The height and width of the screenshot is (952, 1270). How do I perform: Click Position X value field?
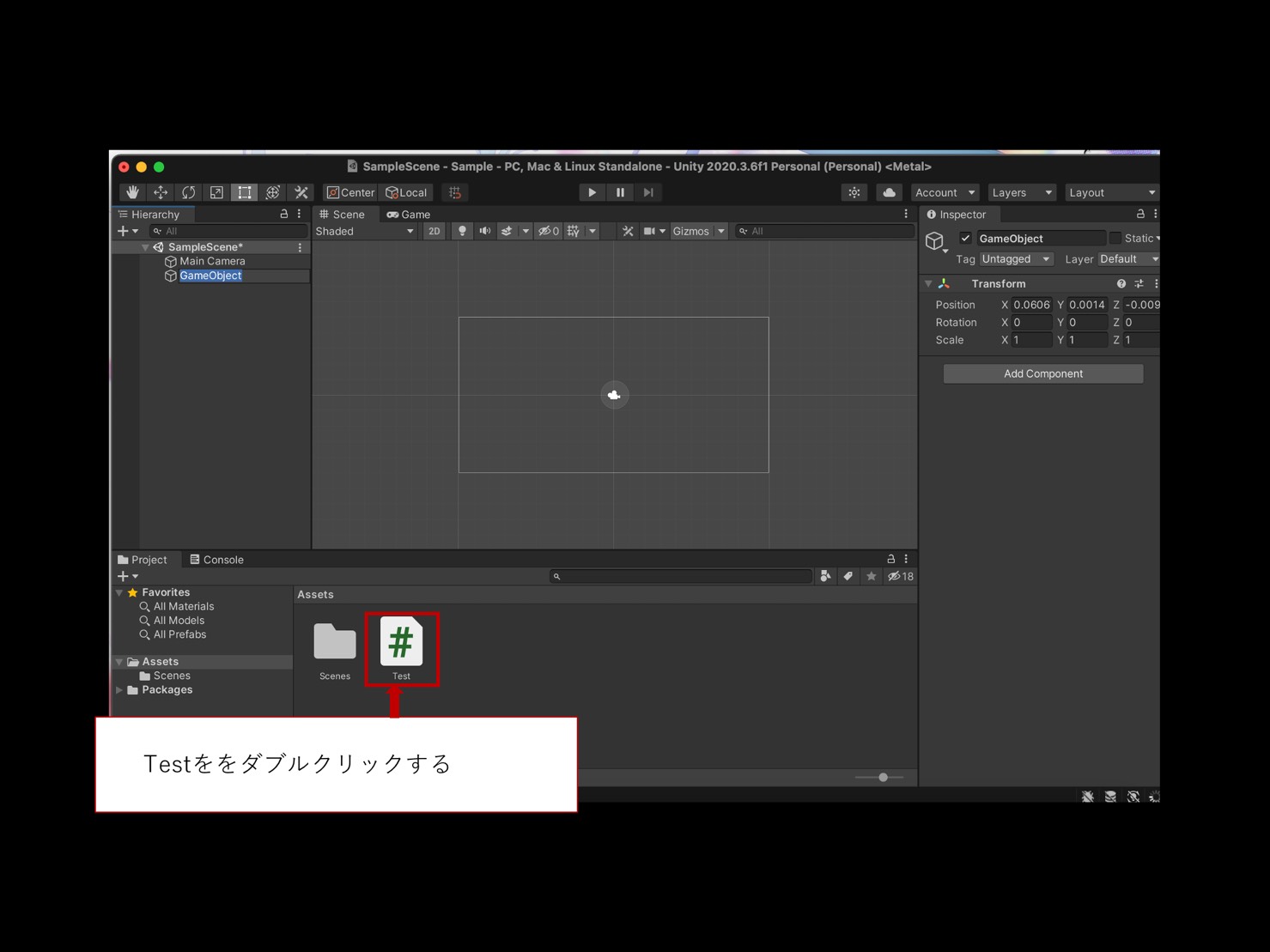[x=1031, y=305]
